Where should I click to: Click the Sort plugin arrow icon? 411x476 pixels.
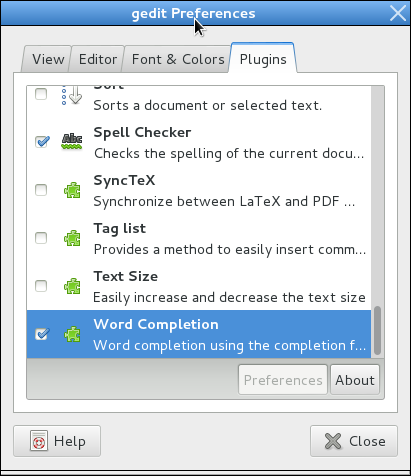[72, 95]
